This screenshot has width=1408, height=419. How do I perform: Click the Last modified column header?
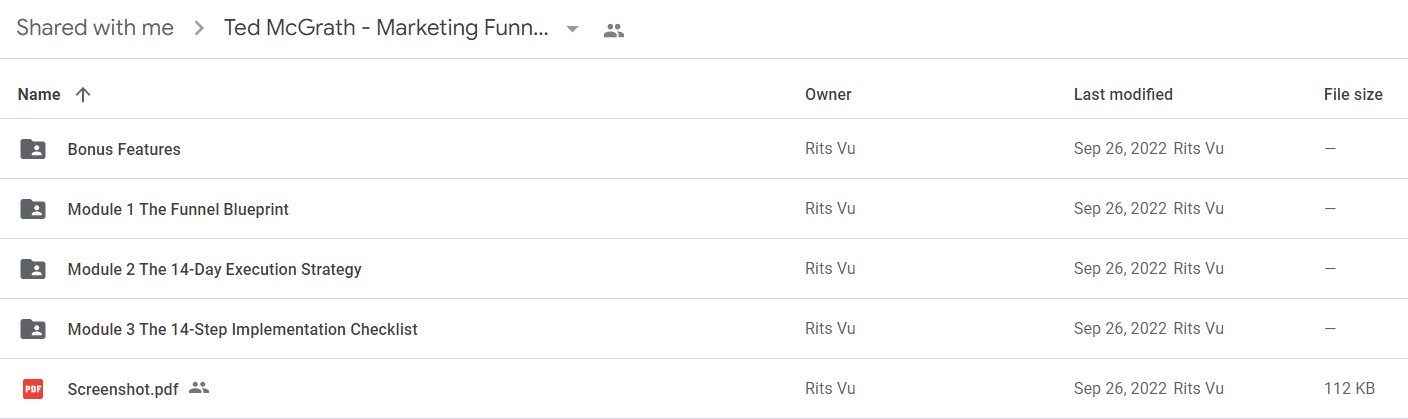(1123, 94)
